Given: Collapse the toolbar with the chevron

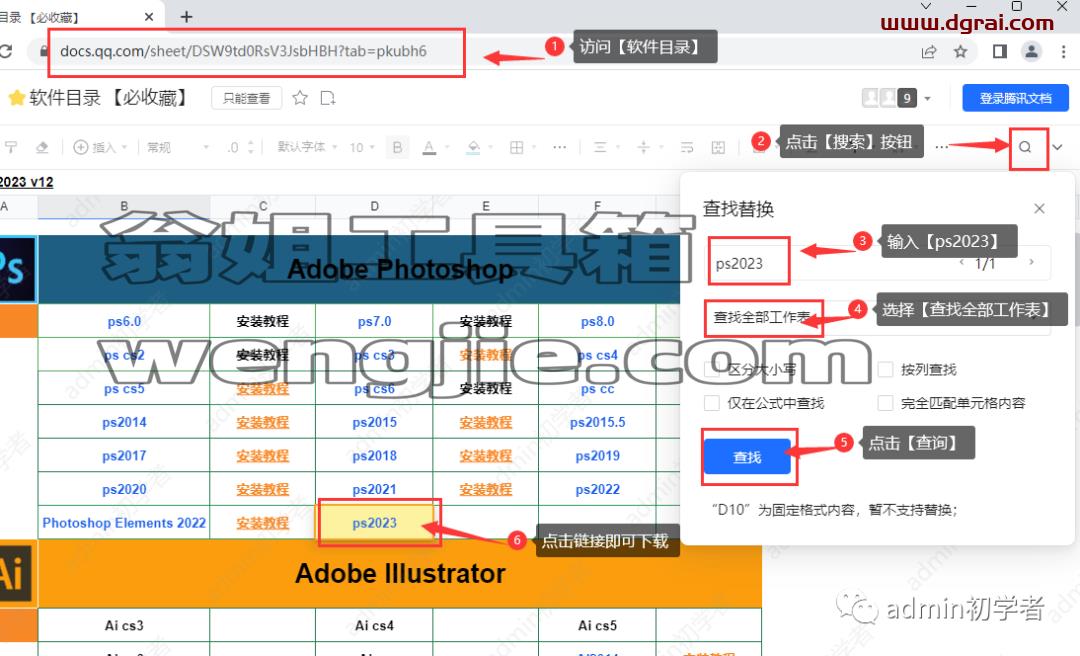Looking at the screenshot, I should pyautogui.click(x=1057, y=147).
